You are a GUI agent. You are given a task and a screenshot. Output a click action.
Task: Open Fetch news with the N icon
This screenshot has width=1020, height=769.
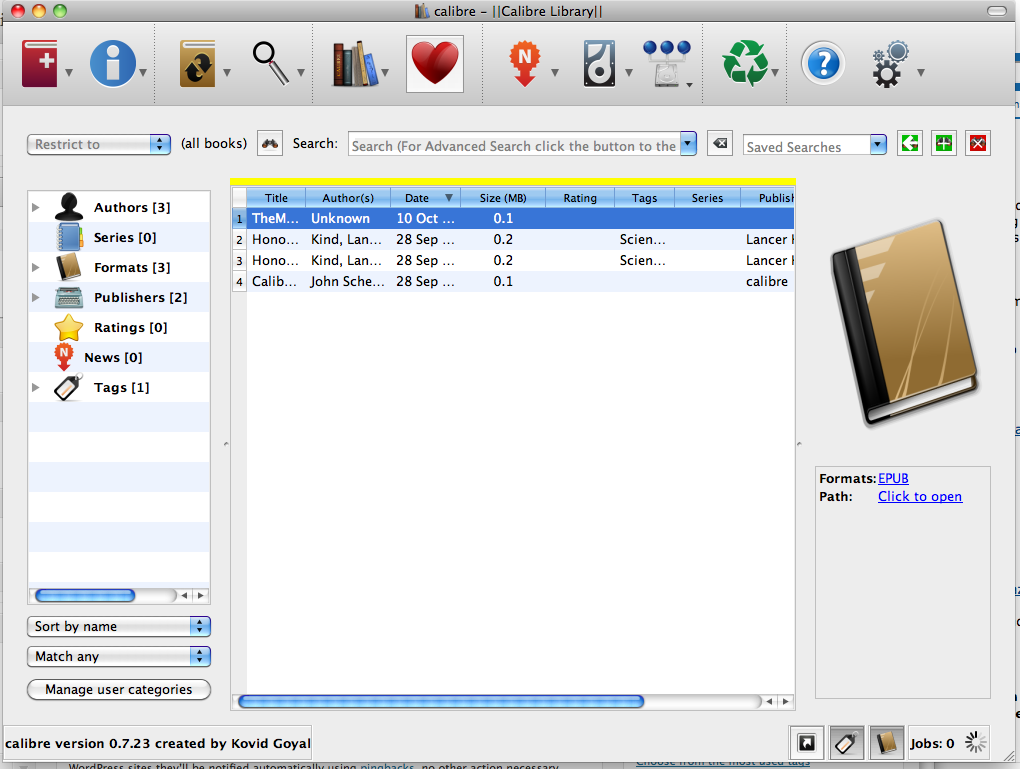(525, 63)
